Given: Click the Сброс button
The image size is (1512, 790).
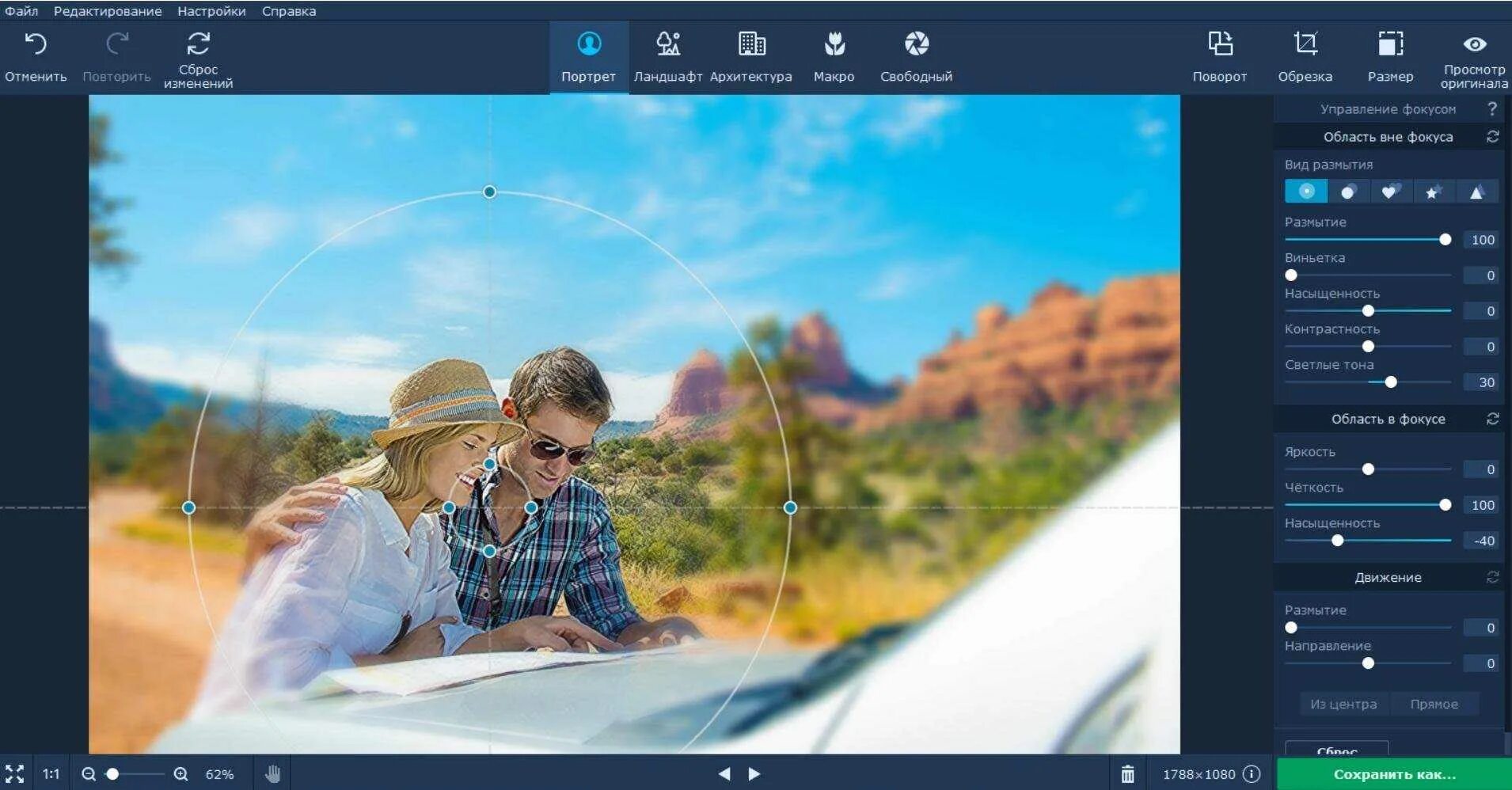Looking at the screenshot, I should click(x=1337, y=747).
